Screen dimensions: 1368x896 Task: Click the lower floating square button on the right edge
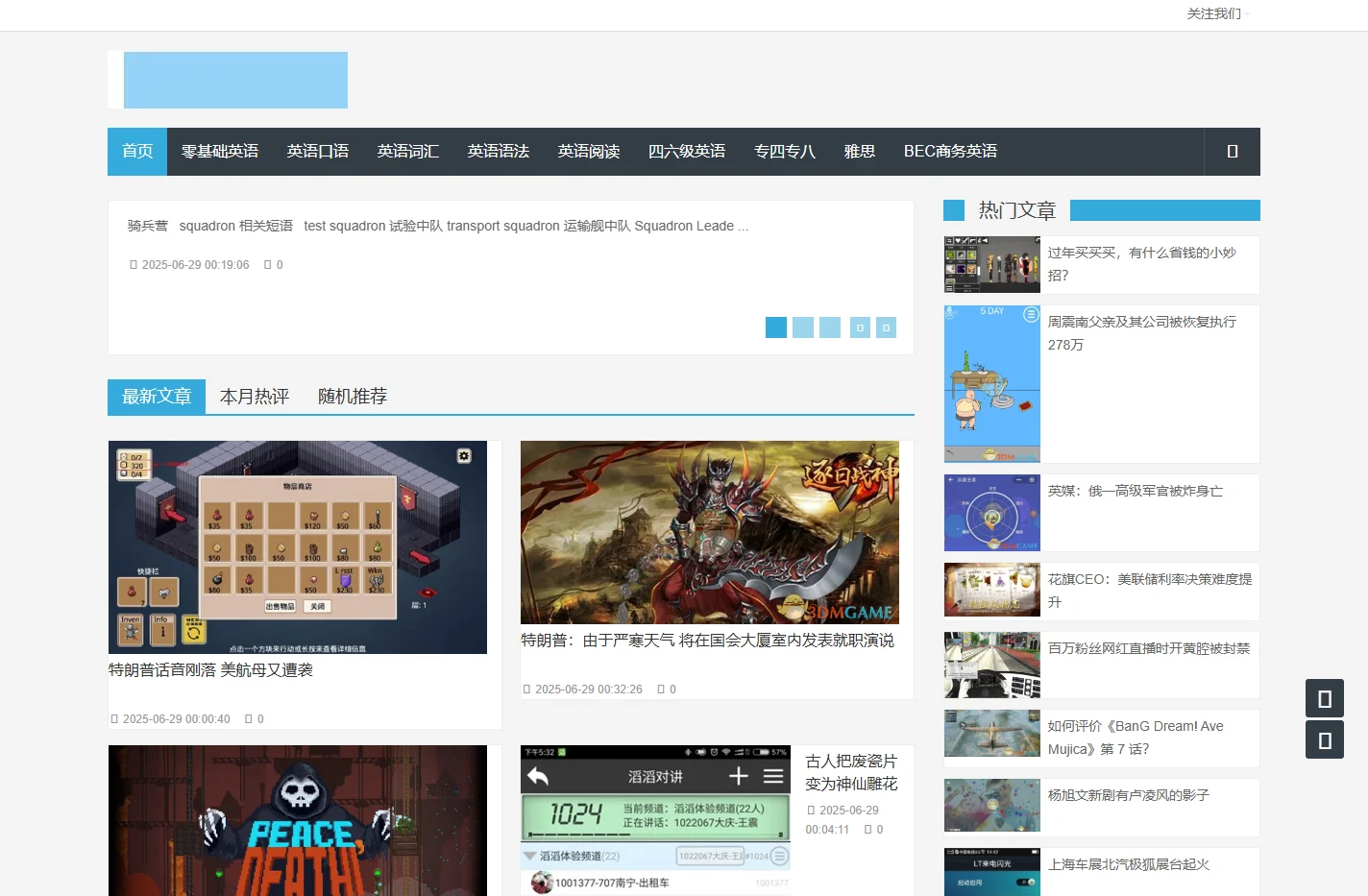[x=1325, y=740]
